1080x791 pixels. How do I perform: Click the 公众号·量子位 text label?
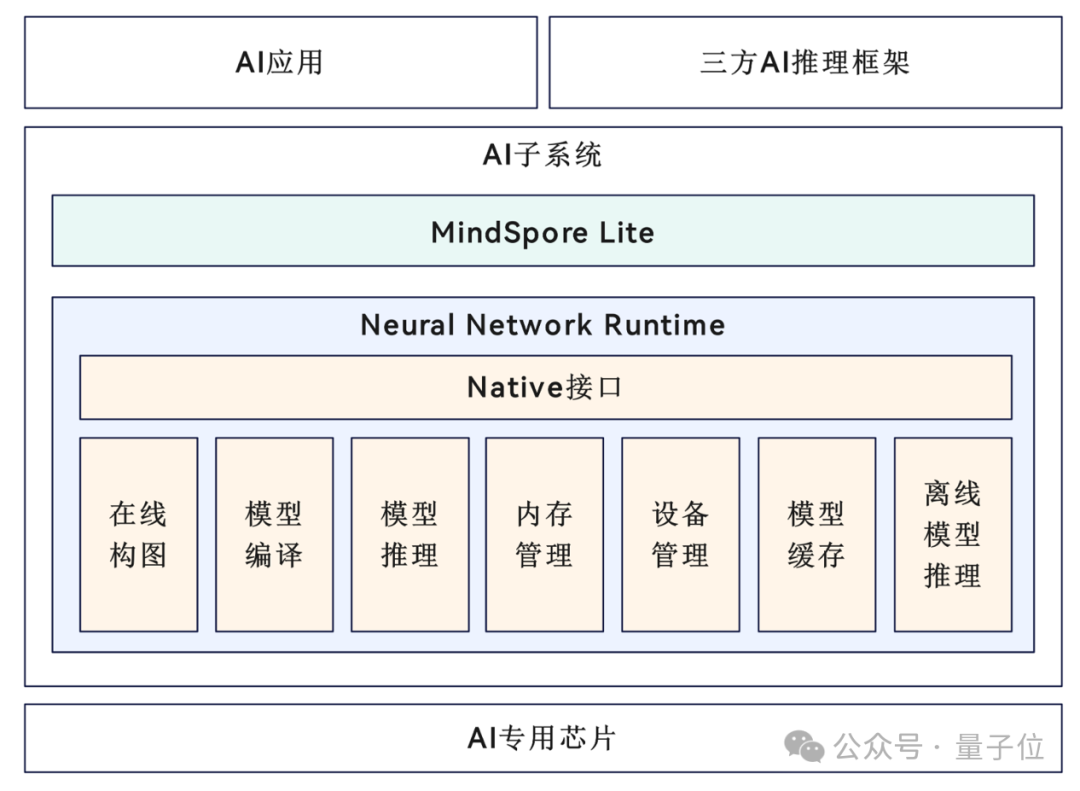tap(940, 745)
